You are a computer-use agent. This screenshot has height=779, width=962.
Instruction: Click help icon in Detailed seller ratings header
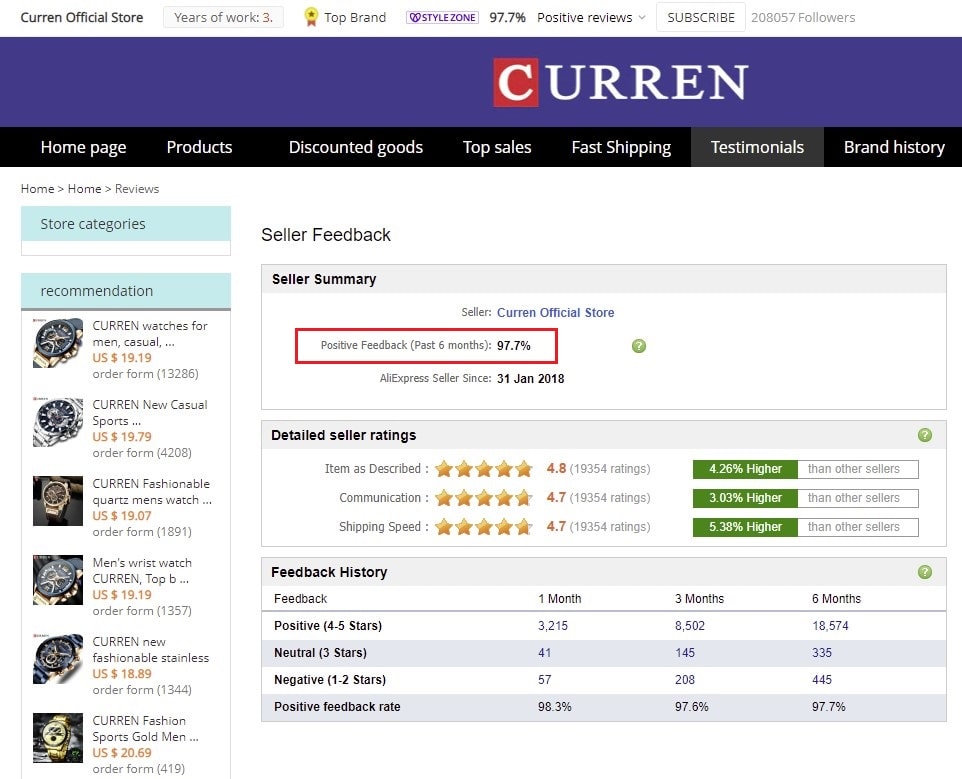tap(925, 435)
